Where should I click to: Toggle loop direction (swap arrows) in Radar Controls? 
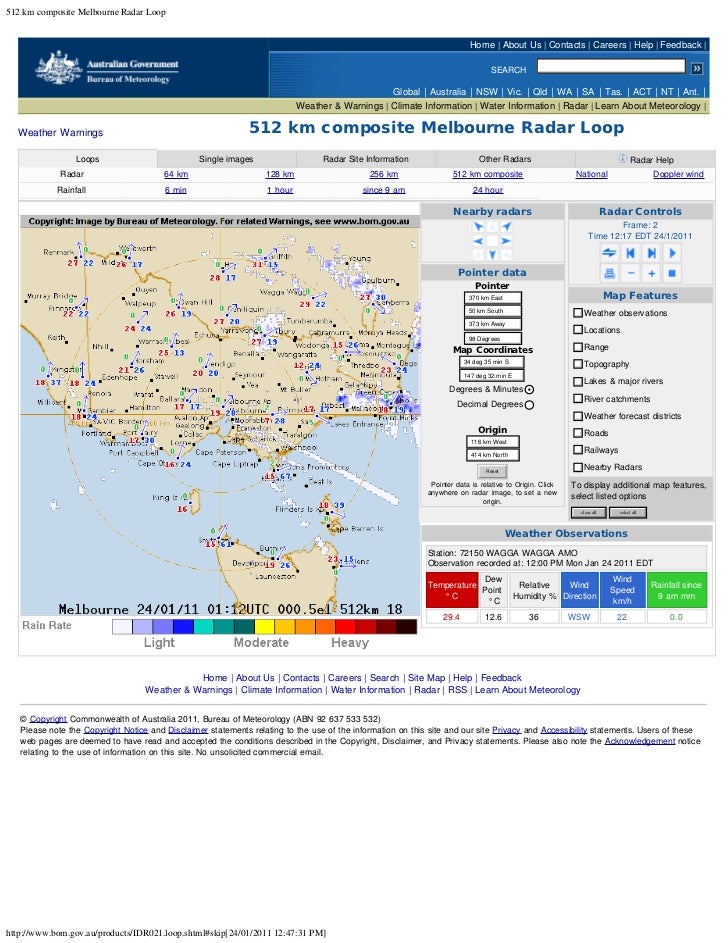coord(609,253)
